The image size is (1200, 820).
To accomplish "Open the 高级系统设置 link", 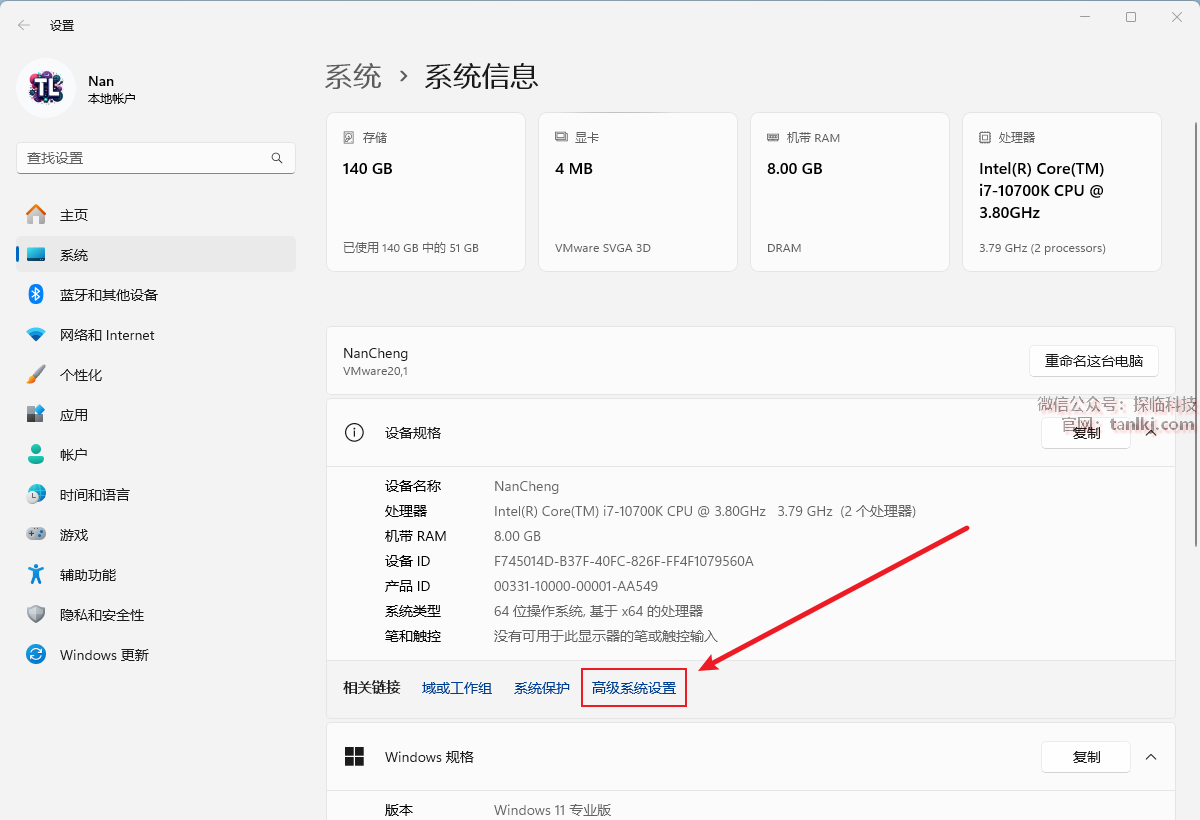I will [x=633, y=688].
